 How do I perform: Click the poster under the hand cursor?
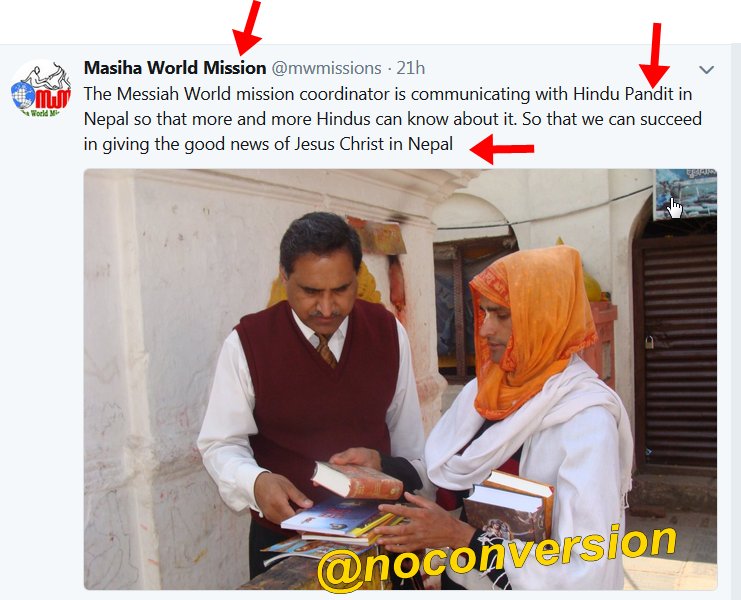[685, 194]
